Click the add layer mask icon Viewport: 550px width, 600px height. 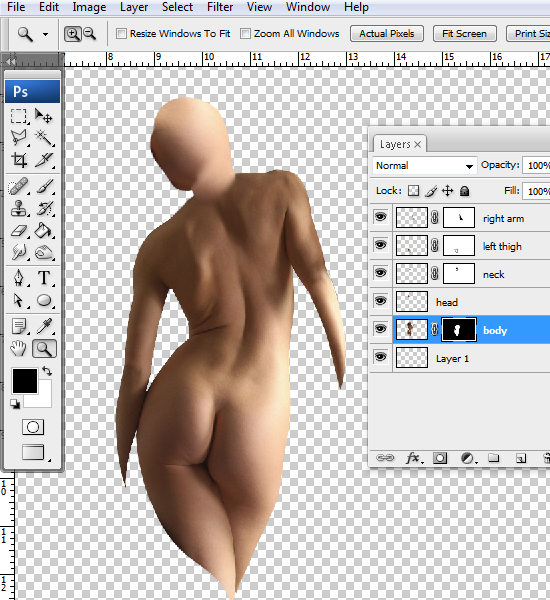[440, 458]
